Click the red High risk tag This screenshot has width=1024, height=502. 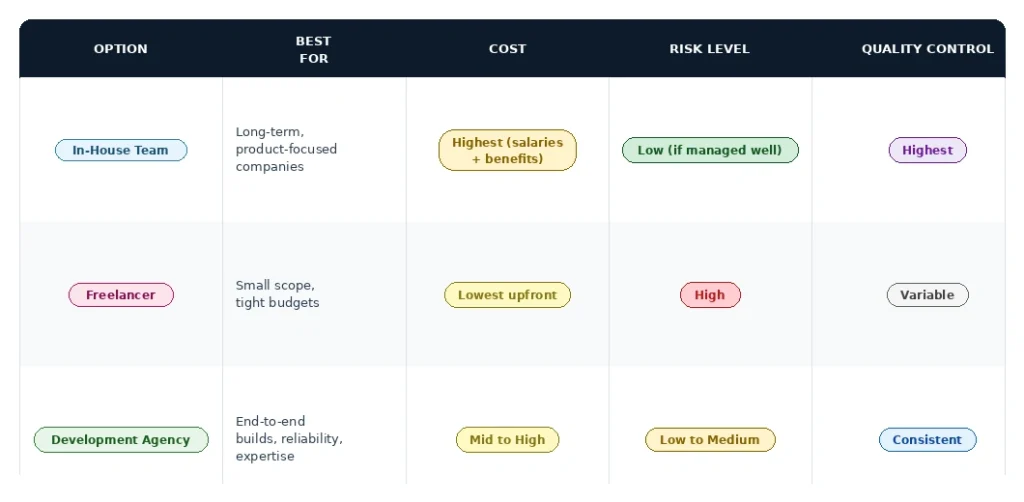coord(709,295)
